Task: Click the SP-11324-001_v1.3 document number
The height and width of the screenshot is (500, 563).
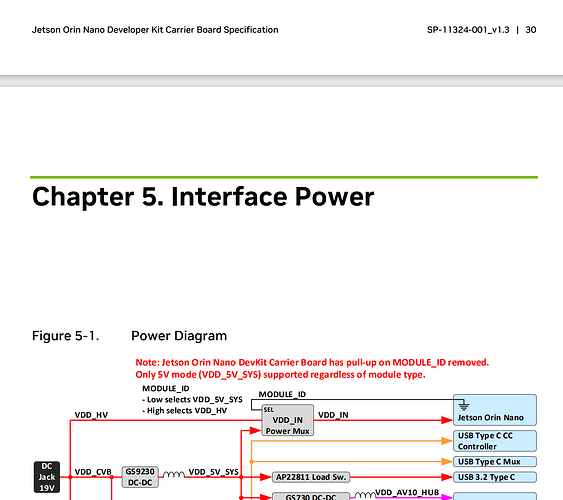Action: tap(468, 30)
